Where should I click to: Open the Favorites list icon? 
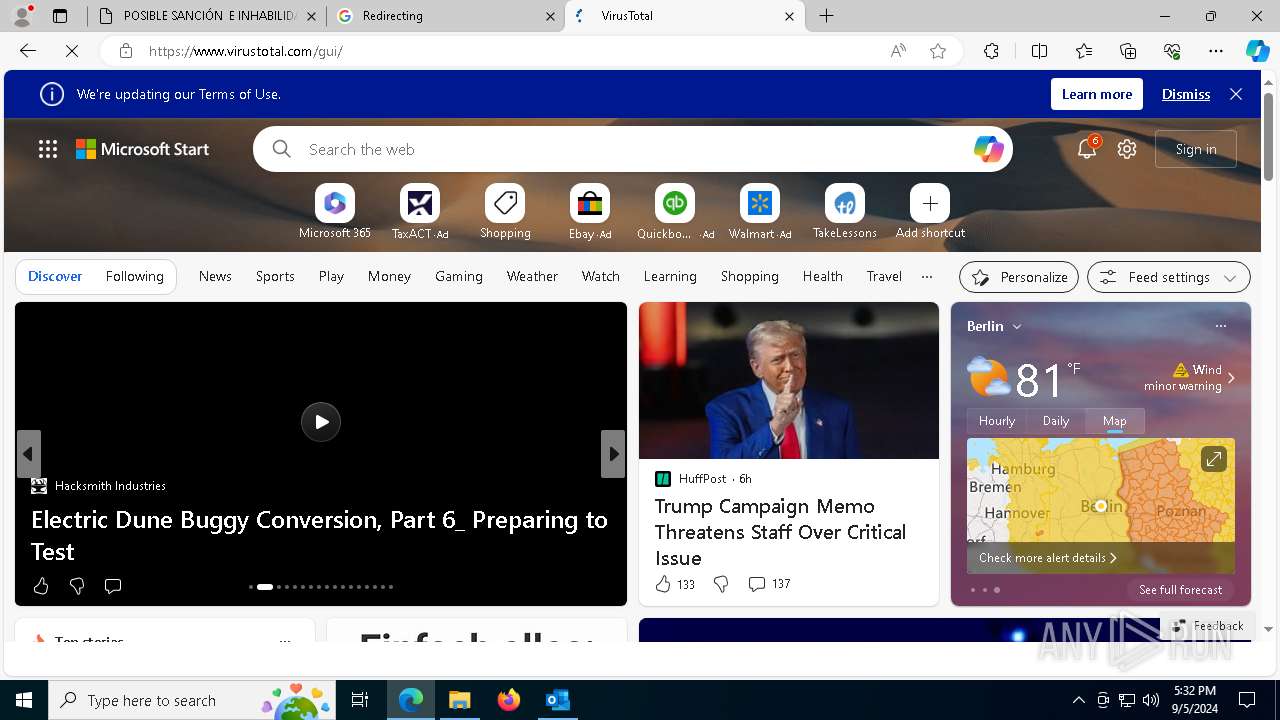pos(1084,51)
